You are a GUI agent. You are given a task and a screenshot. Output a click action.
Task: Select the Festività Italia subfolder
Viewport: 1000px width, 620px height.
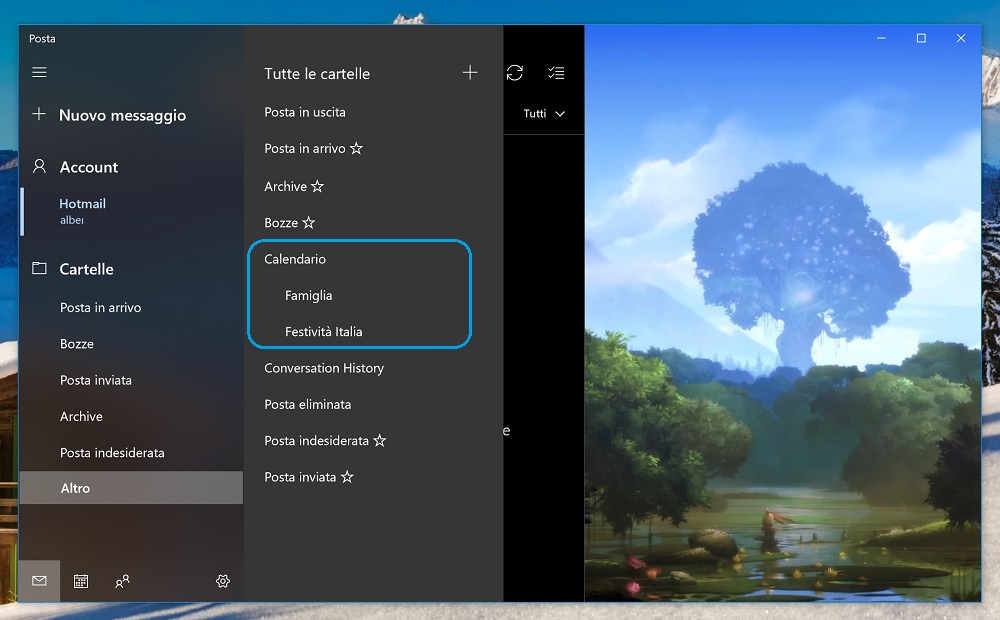point(323,332)
